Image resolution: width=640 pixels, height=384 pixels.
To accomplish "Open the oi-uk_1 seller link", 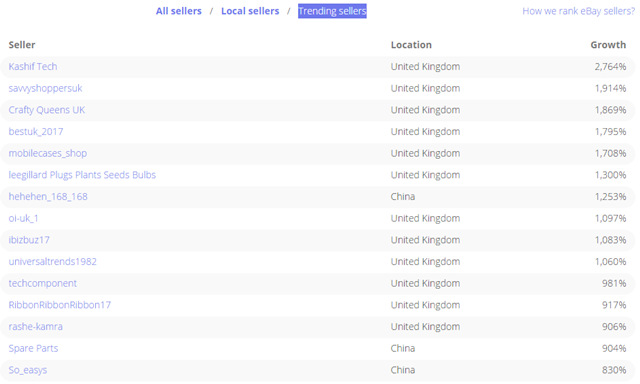I will pyautogui.click(x=23, y=218).
